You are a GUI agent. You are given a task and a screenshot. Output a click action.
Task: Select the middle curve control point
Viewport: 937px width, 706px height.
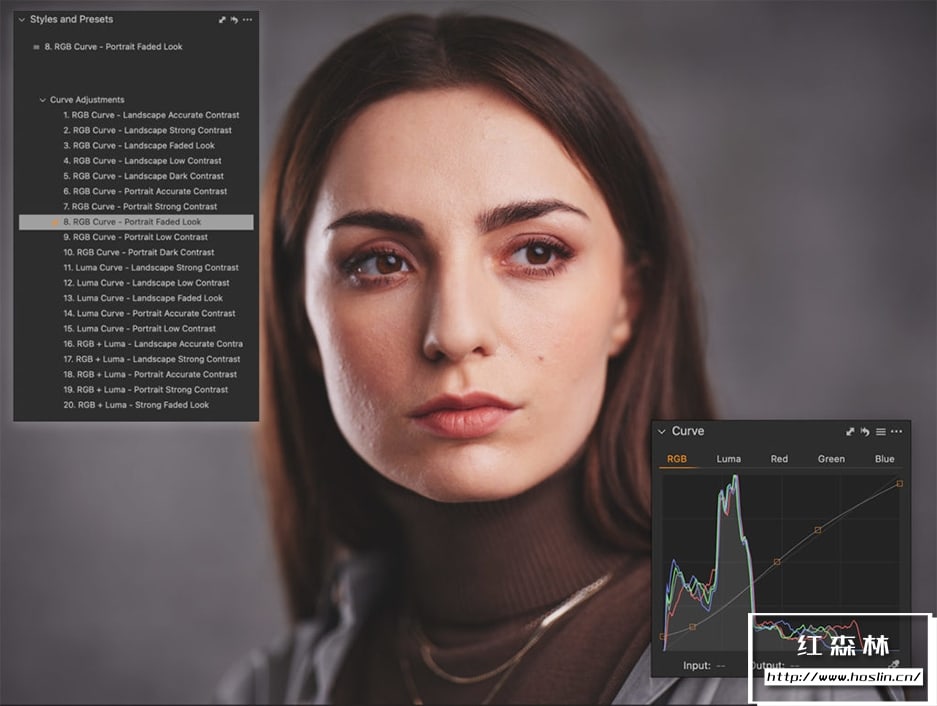click(x=777, y=562)
